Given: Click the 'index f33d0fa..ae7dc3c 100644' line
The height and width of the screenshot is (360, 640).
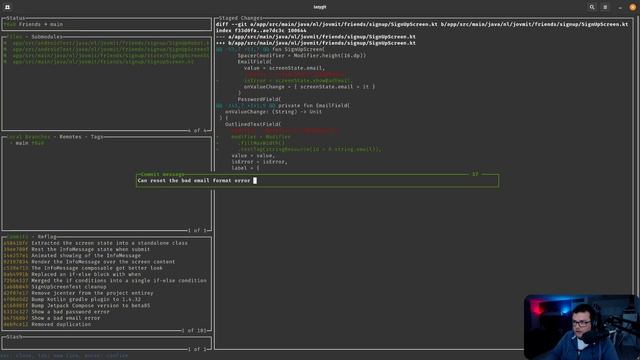Looking at the screenshot, I should (x=261, y=31).
